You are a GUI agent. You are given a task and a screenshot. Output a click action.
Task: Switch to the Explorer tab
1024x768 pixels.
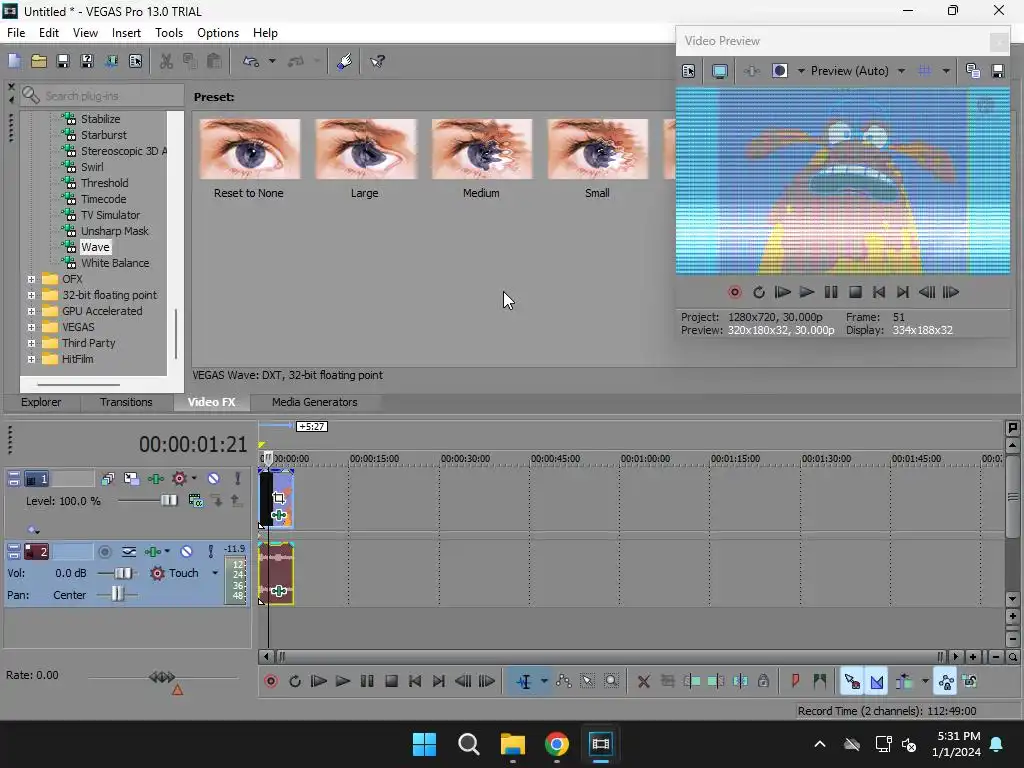tap(41, 402)
